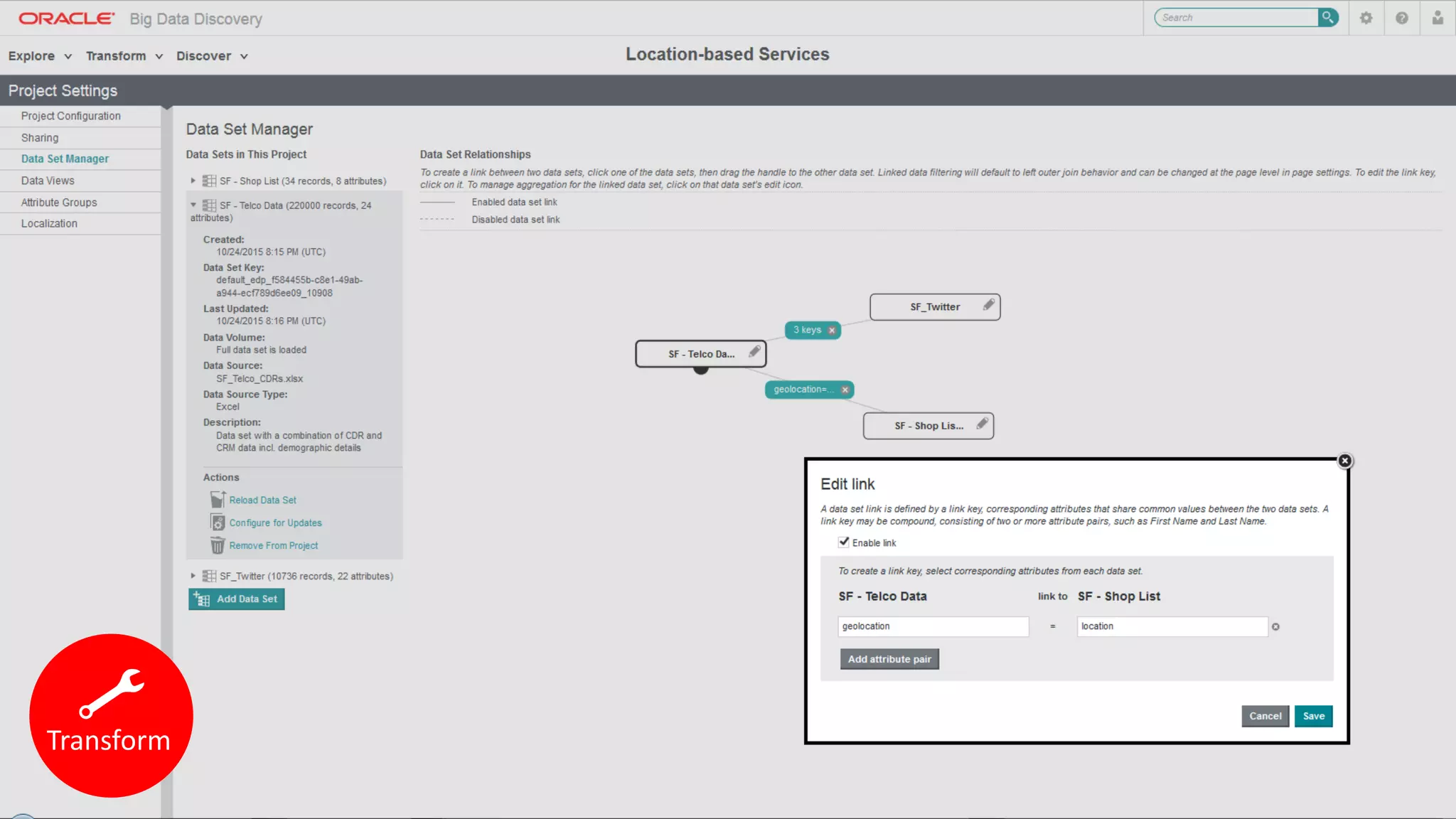Open the help question mark icon

click(x=1401, y=18)
